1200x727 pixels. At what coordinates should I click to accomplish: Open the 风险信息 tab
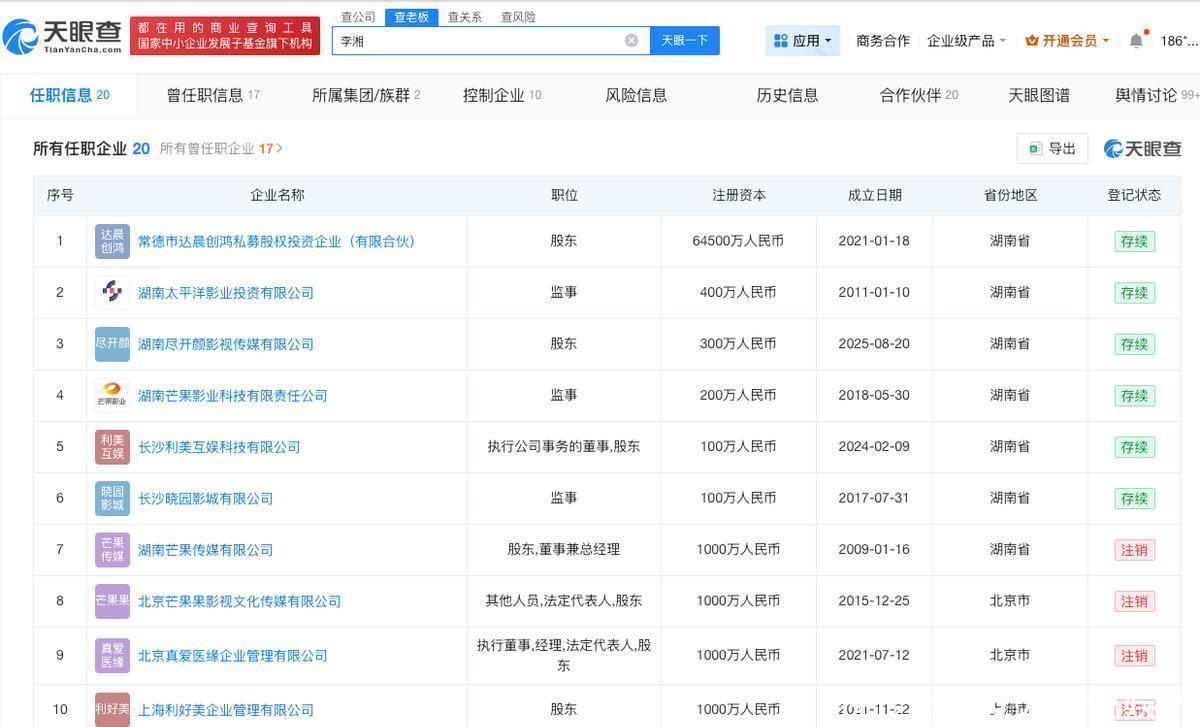[636, 95]
